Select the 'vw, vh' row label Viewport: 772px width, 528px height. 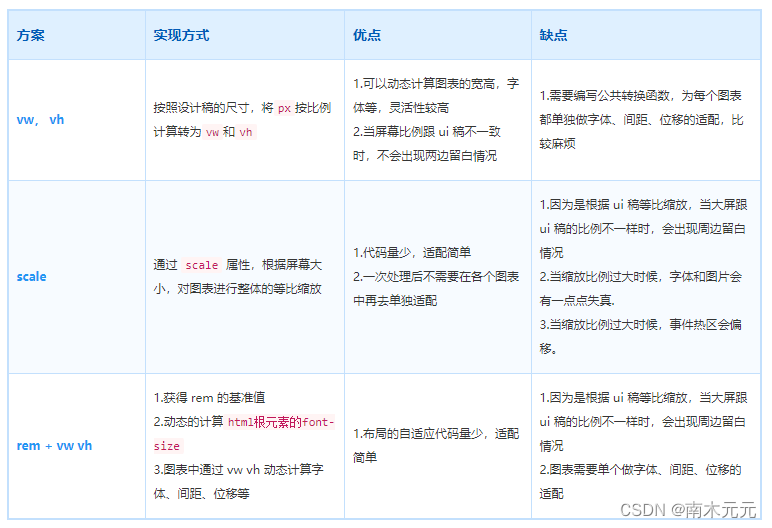tap(40, 120)
